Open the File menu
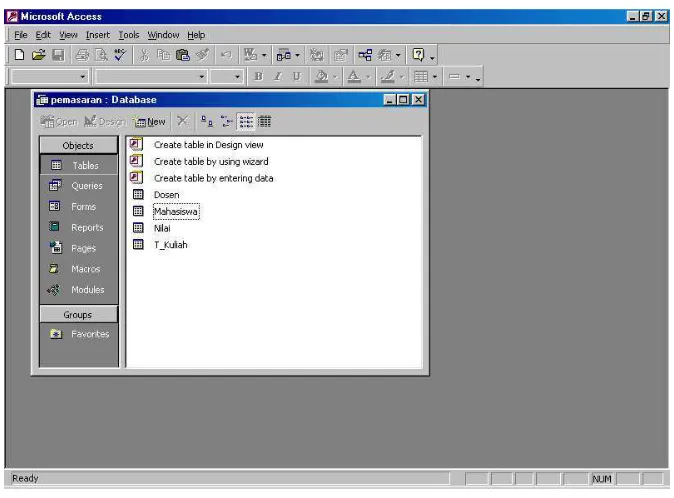 (x=21, y=35)
